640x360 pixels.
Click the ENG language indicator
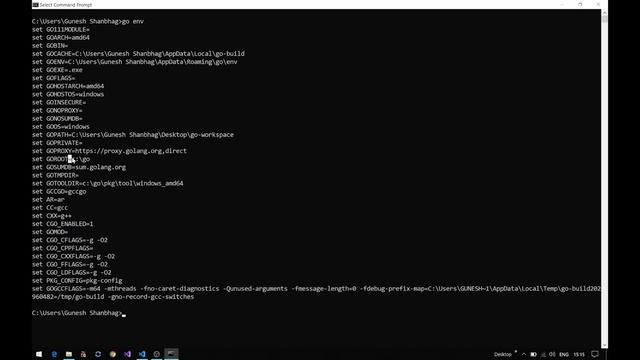564,354
